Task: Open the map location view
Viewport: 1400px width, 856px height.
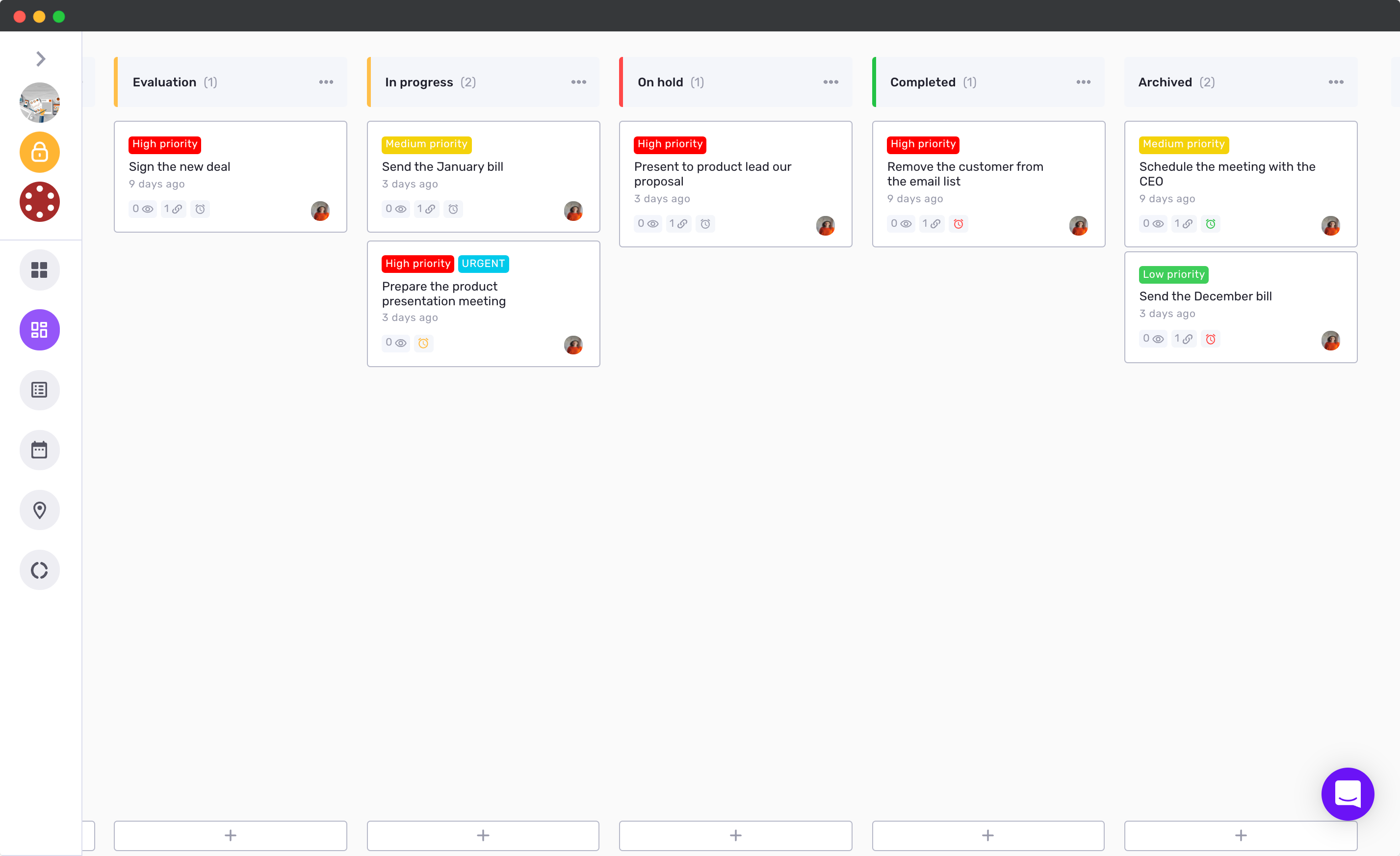Action: [39, 510]
